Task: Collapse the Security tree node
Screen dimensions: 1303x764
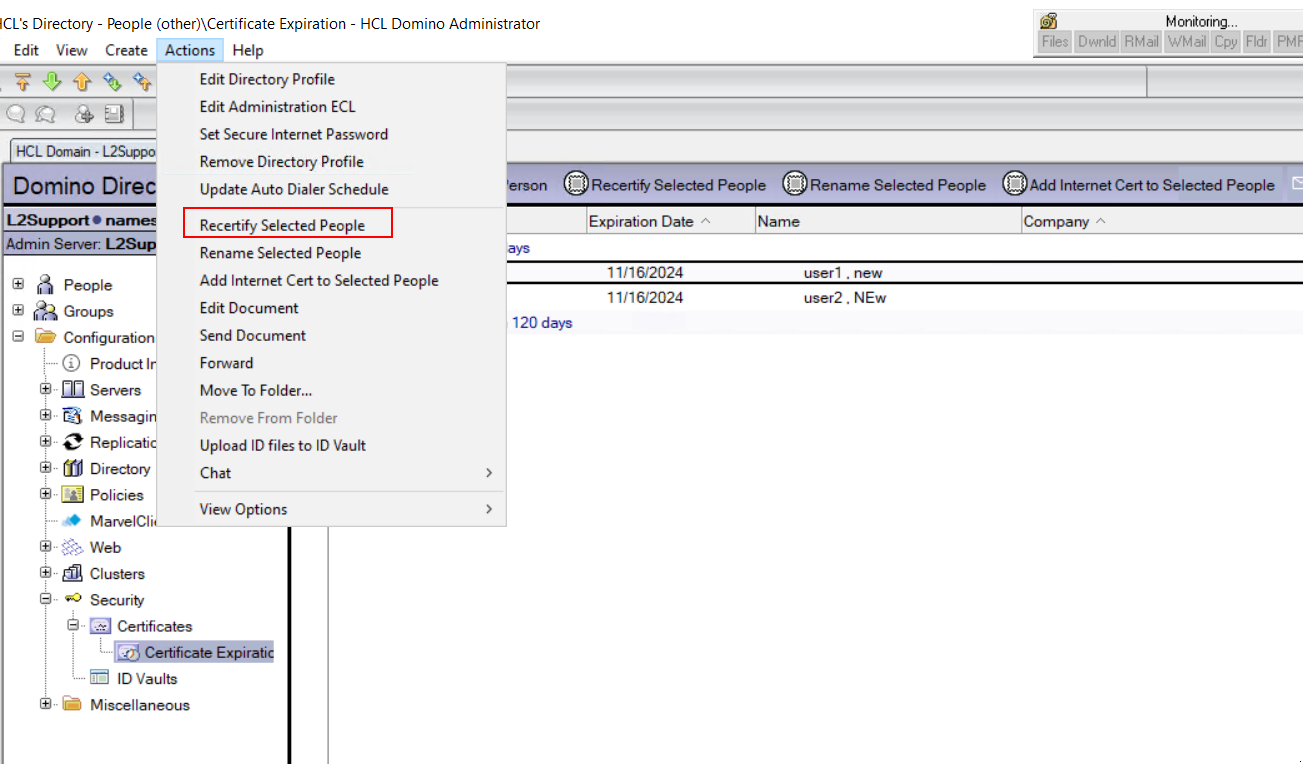Action: (x=46, y=599)
